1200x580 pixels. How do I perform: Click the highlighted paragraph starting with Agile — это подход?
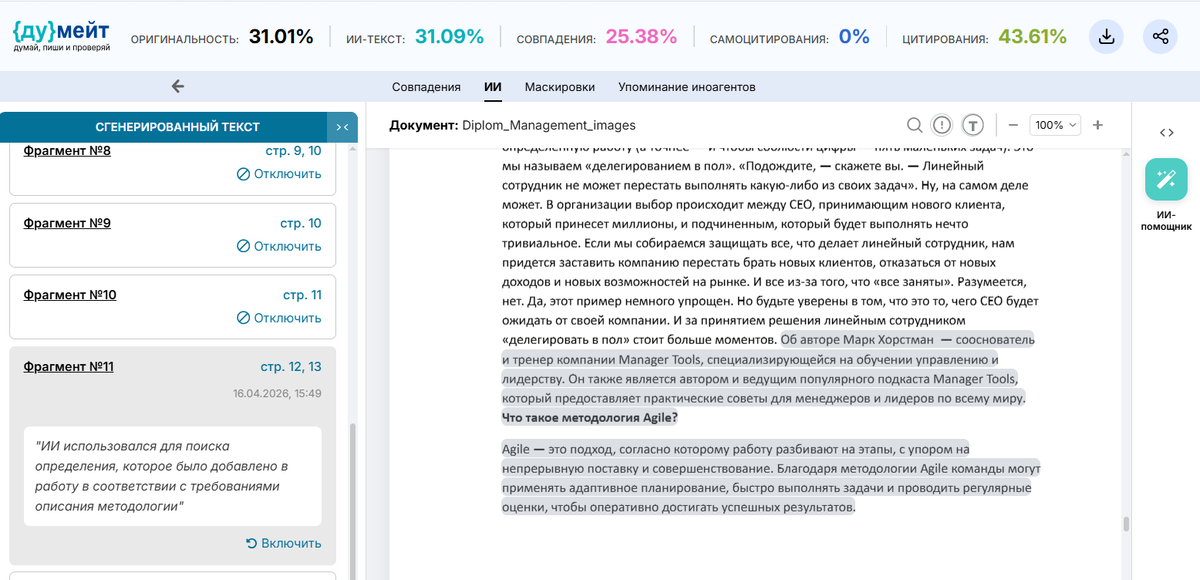click(770, 478)
